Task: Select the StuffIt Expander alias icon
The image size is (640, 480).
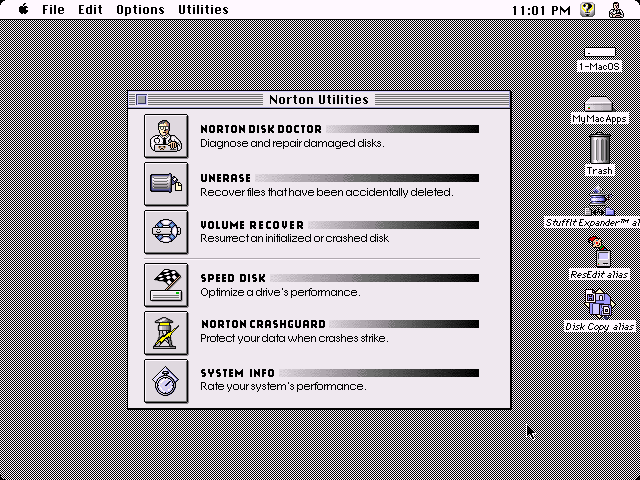Action: [599, 201]
